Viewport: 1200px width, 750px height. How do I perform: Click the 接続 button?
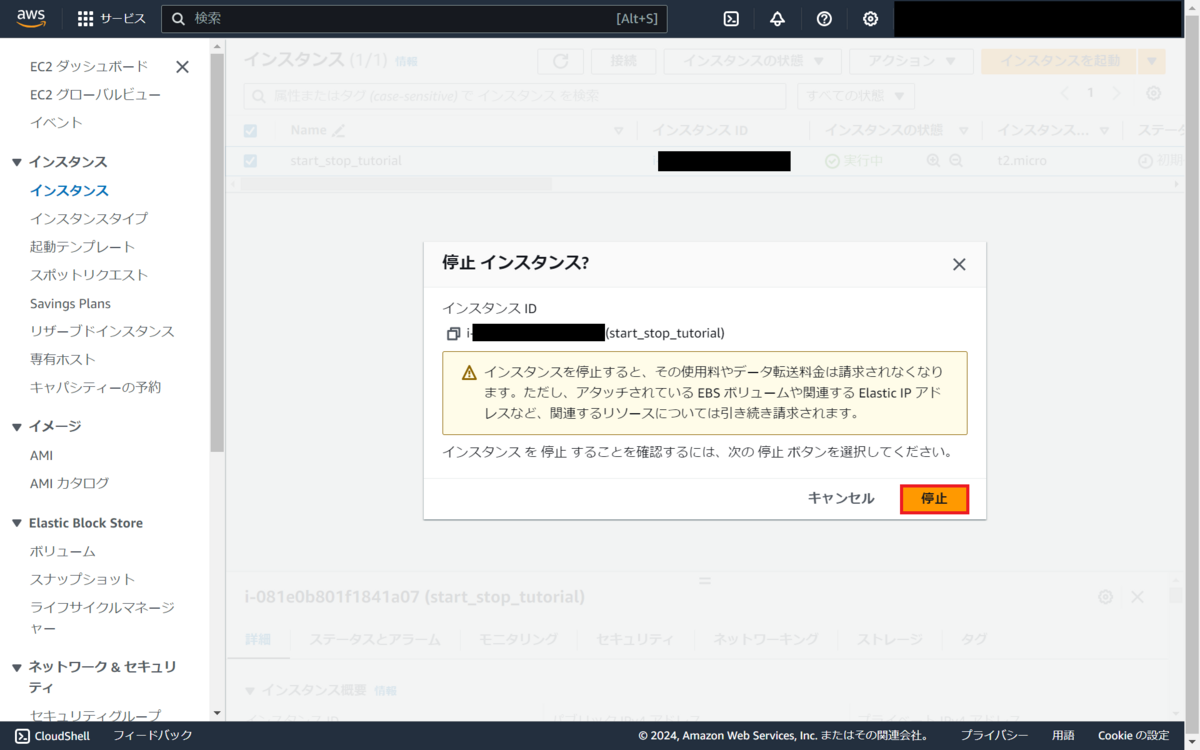pyautogui.click(x=623, y=61)
